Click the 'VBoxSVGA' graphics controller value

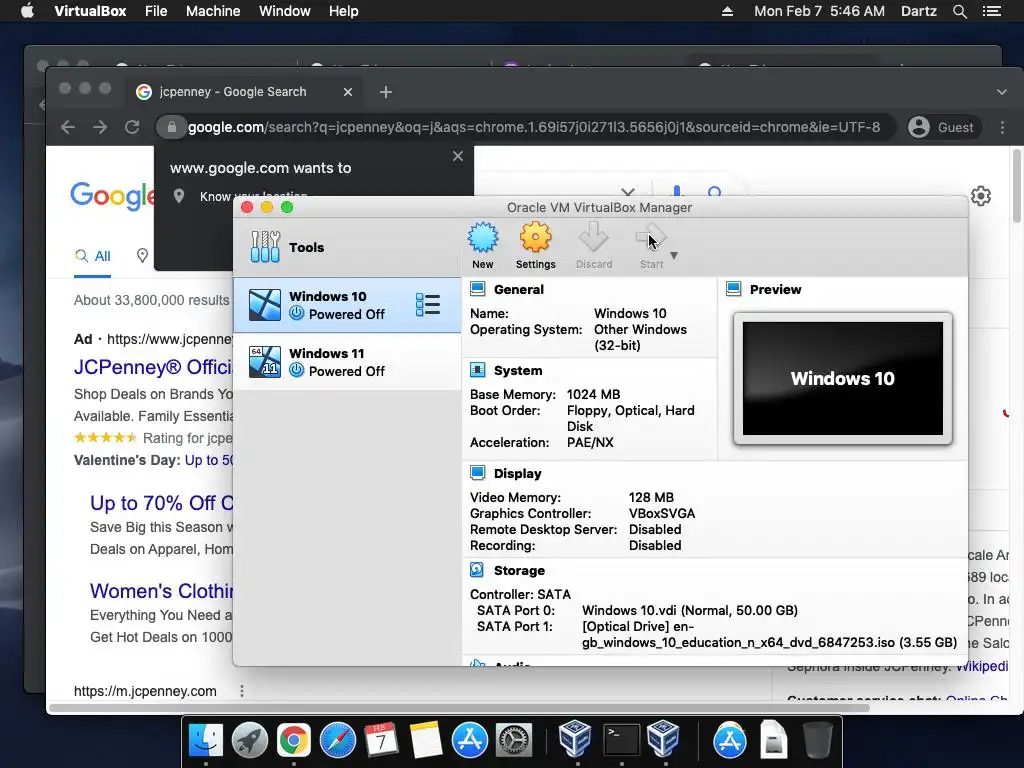click(x=662, y=513)
